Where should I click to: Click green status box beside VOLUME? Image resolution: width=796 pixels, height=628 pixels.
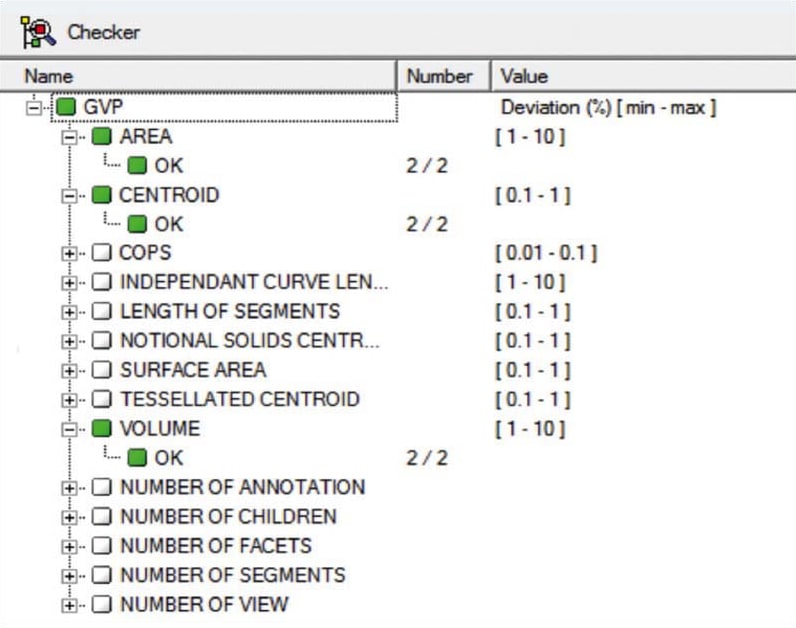pyautogui.click(x=102, y=428)
